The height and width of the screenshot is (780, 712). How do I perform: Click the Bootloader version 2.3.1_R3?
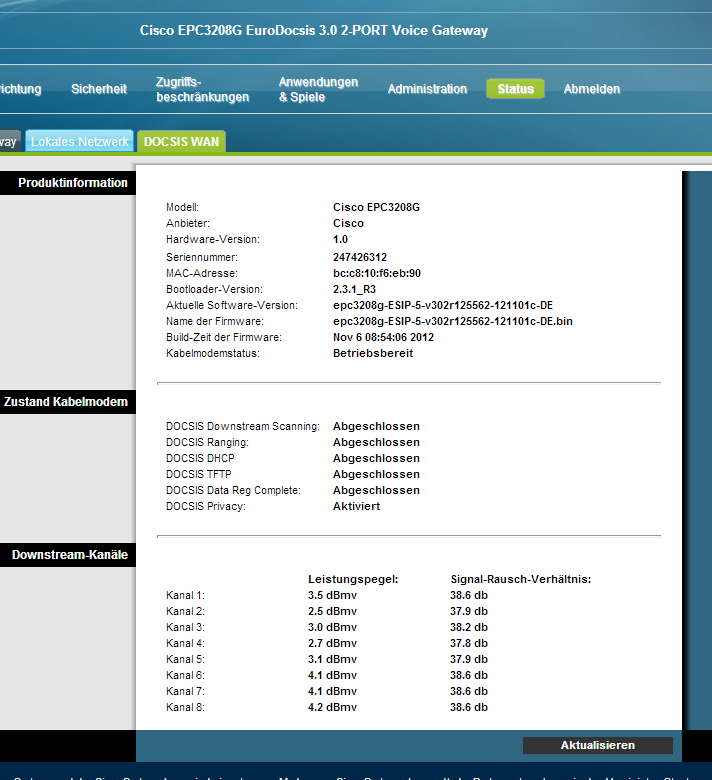354,289
